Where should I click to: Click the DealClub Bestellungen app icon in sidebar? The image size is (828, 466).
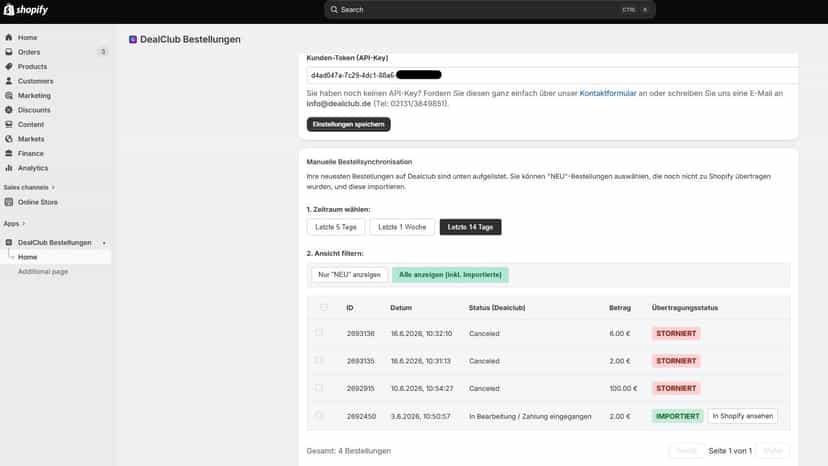point(8,243)
